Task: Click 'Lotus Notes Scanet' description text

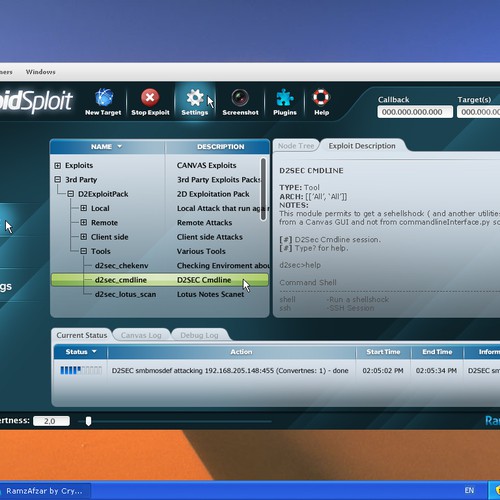Action: (210, 294)
